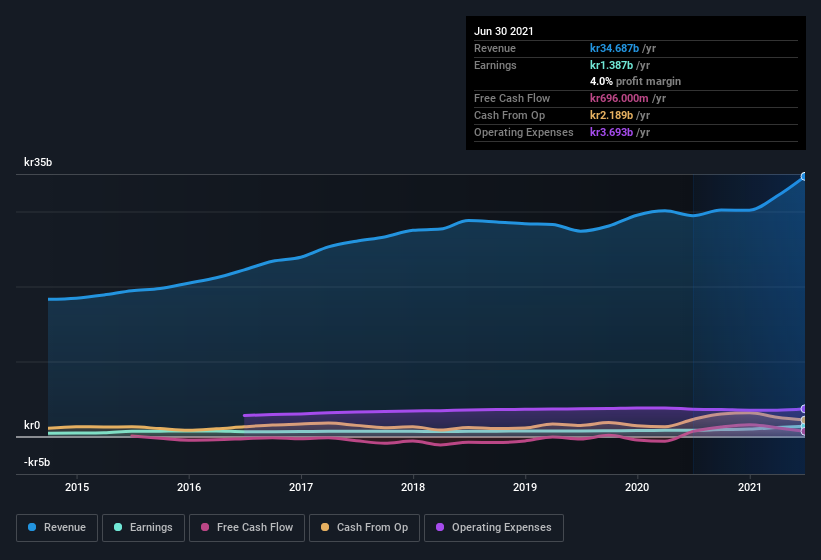Click the Revenue label in the tooltip
This screenshot has height=560, width=821.
click(495, 48)
